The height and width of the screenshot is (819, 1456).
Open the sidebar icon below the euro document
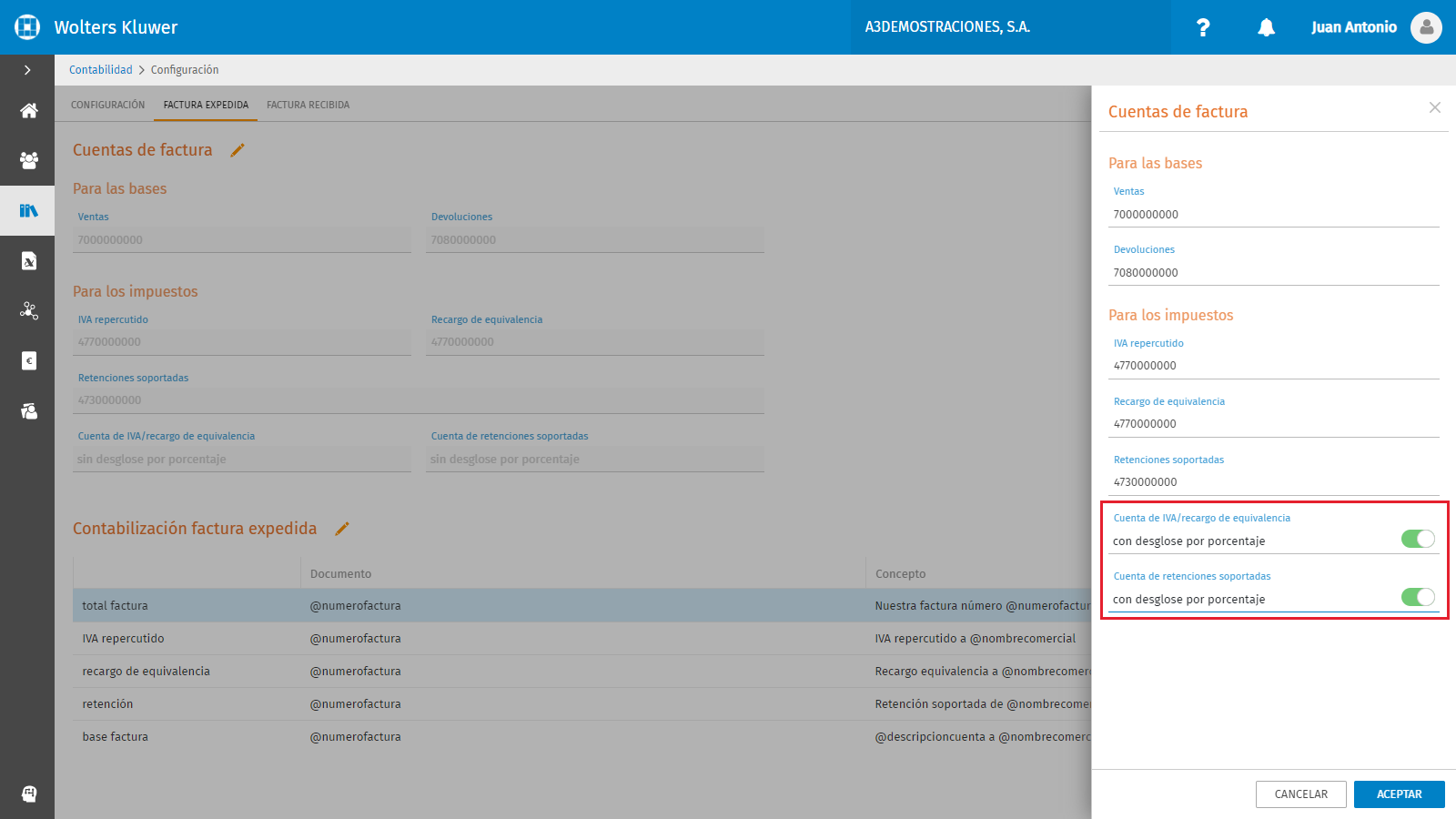pos(29,411)
